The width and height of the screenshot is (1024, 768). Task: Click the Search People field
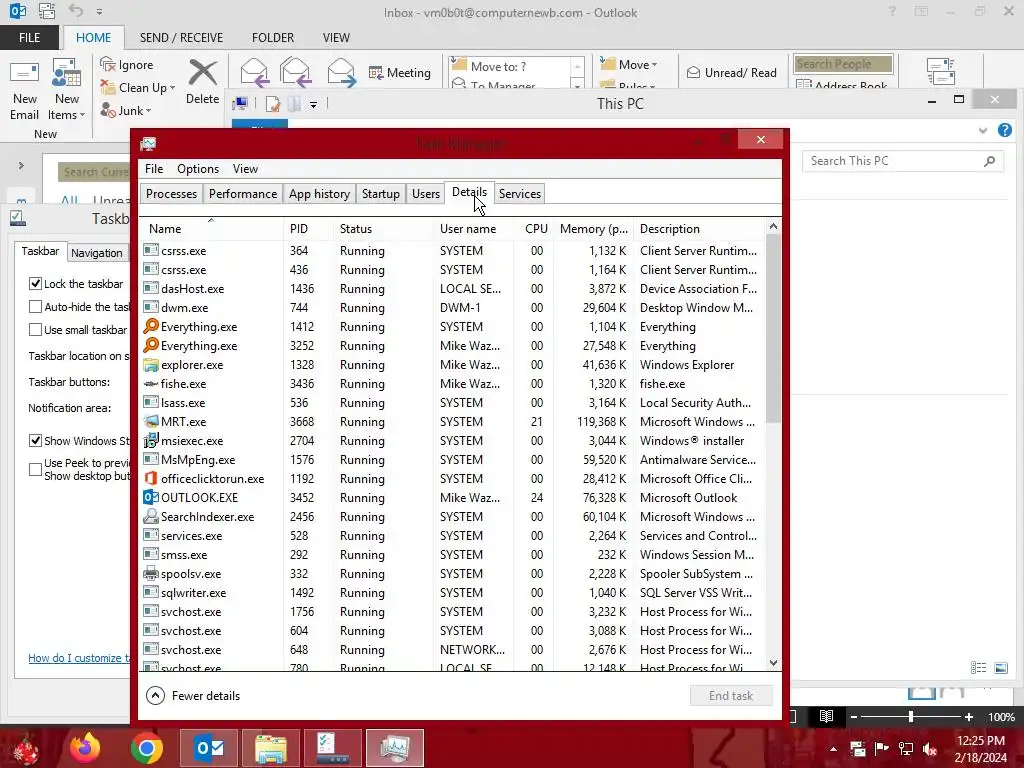pyautogui.click(x=843, y=63)
